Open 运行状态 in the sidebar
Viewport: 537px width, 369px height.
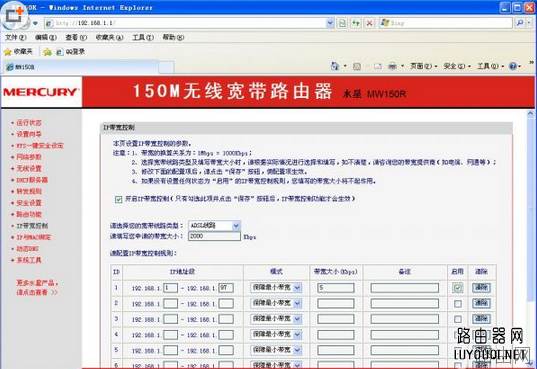(29, 123)
